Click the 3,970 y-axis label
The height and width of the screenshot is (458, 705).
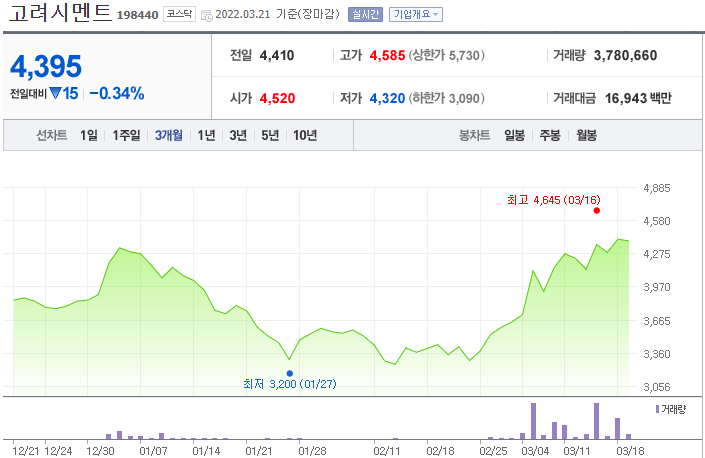[x=657, y=287]
